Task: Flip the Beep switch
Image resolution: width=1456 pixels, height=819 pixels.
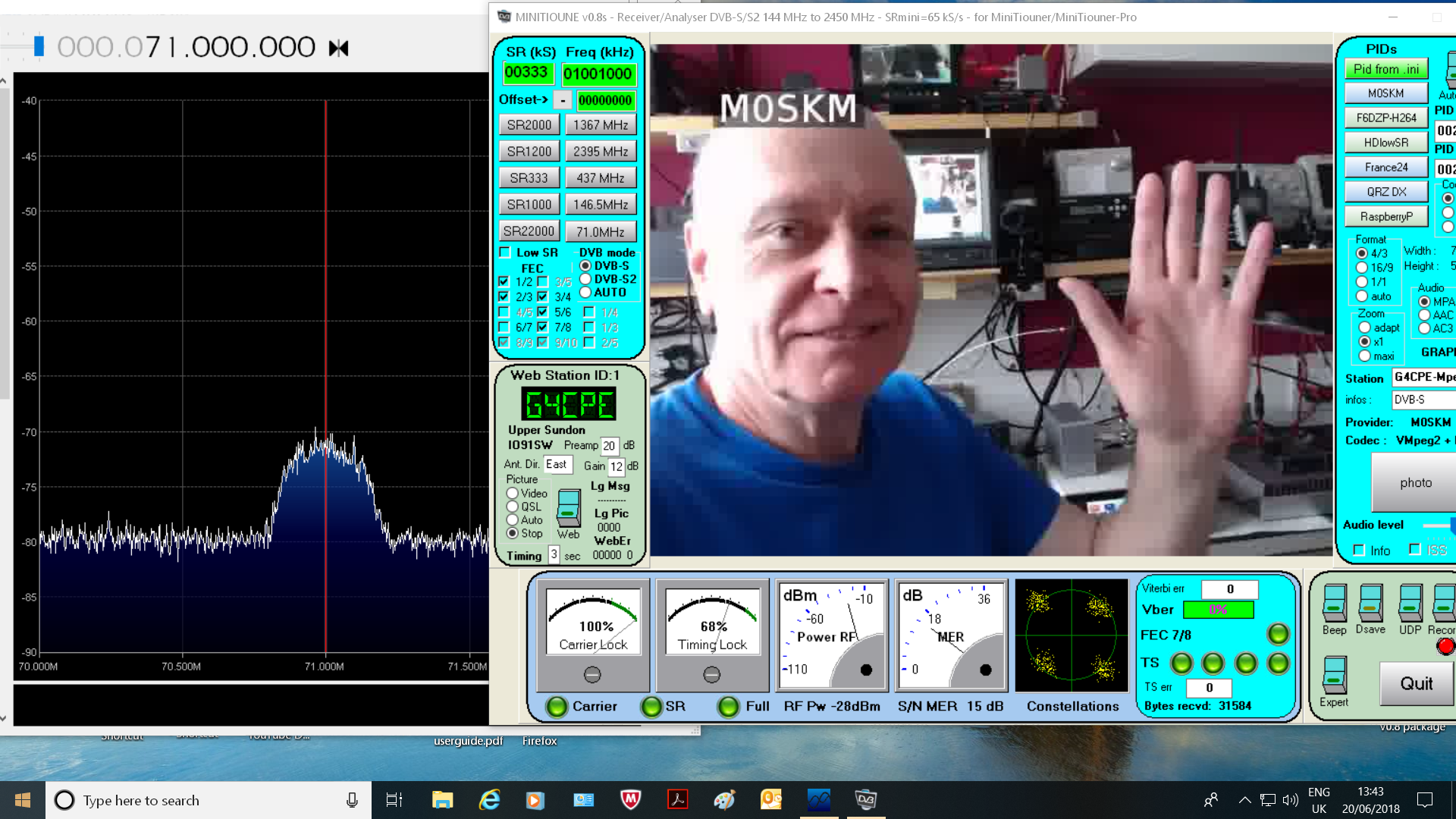Action: click(x=1335, y=604)
